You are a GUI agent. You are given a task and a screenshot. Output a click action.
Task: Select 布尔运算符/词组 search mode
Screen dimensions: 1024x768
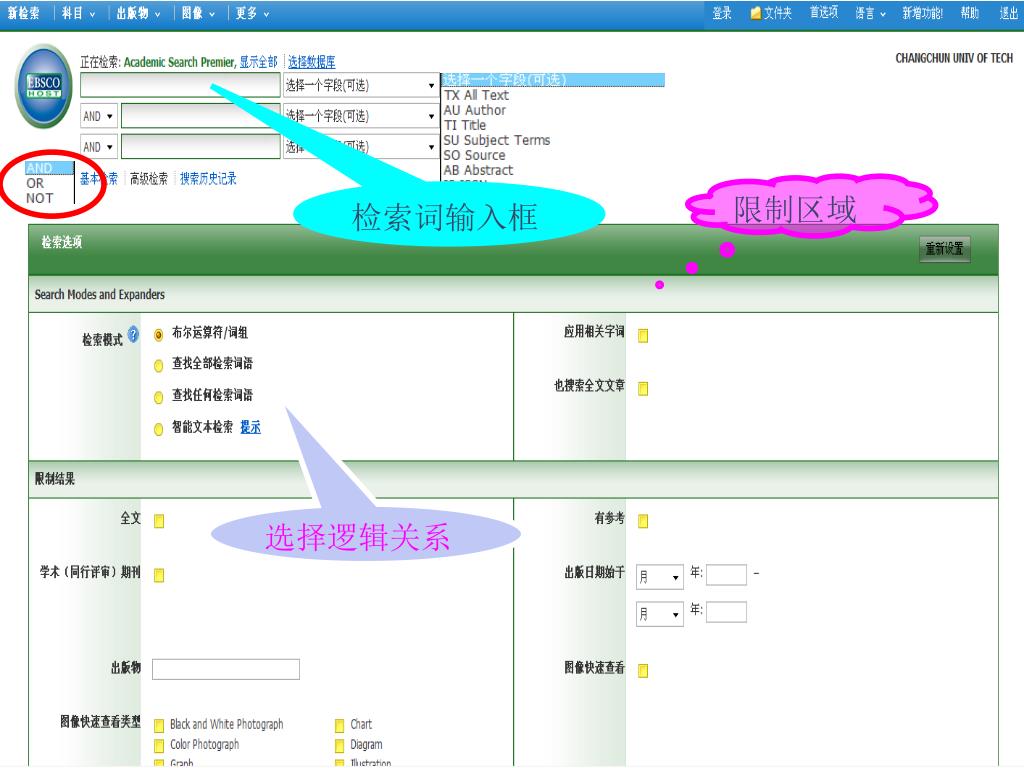coord(158,335)
